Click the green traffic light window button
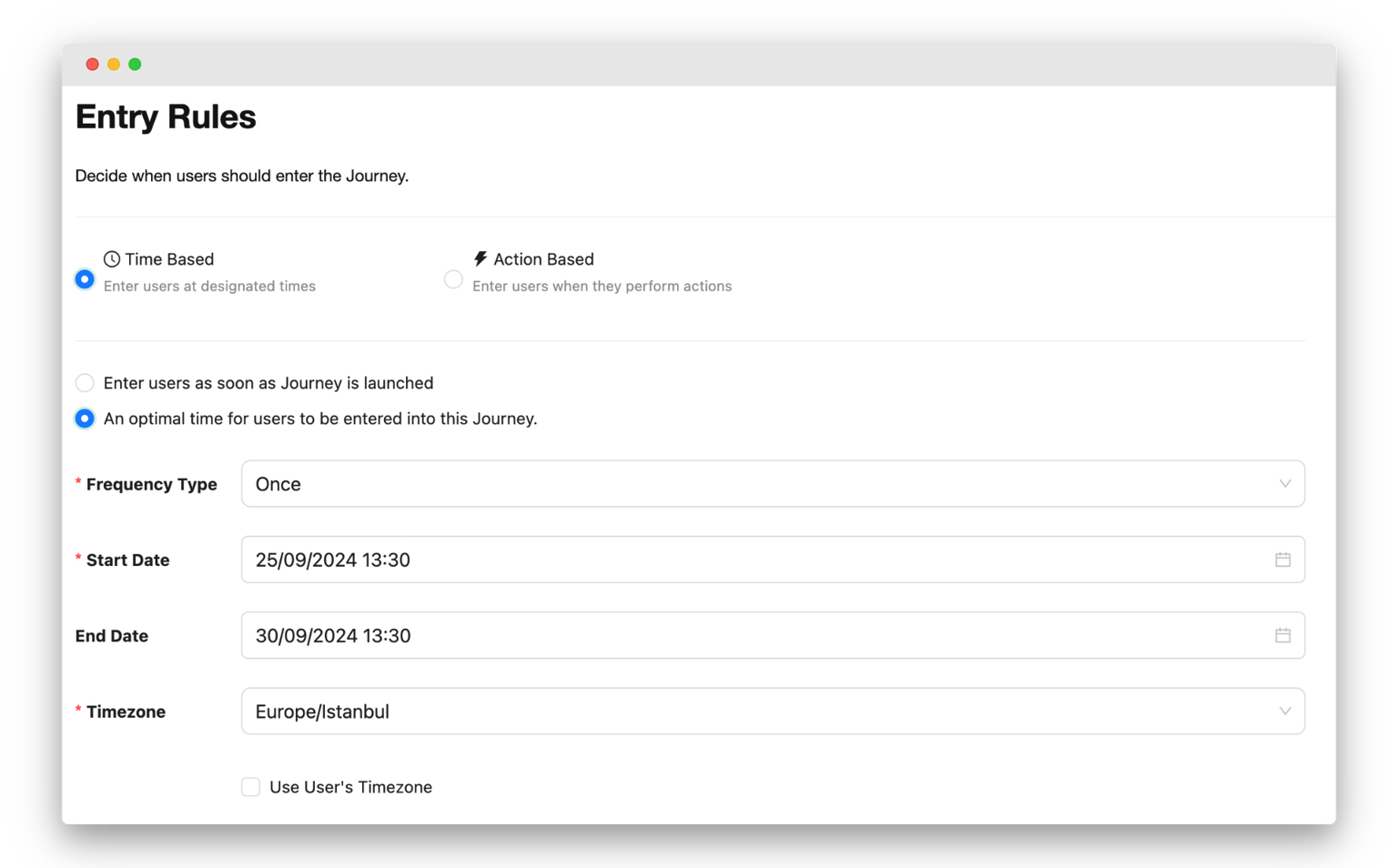 136,64
